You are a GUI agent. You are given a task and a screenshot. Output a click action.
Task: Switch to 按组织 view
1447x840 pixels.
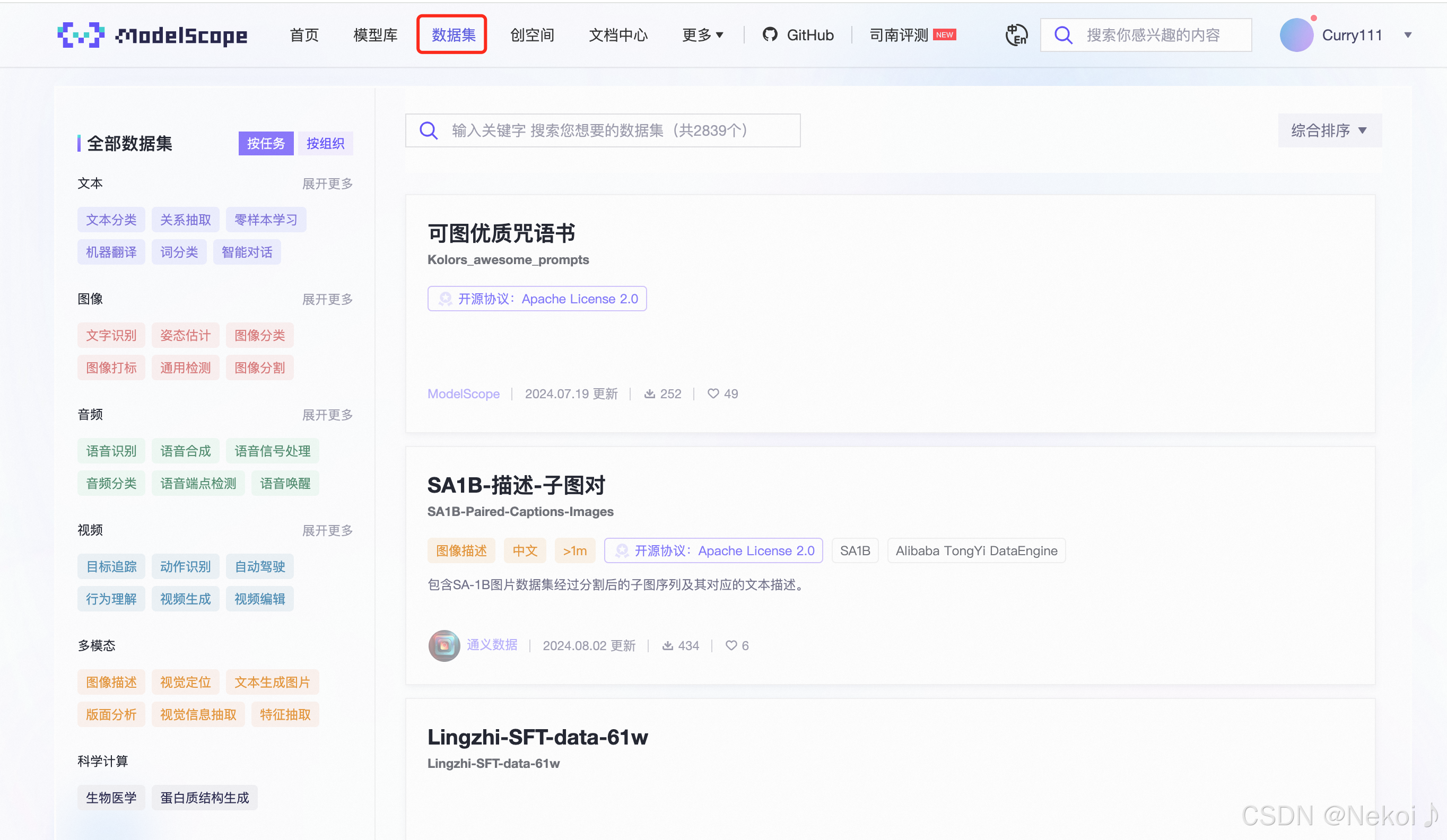pyautogui.click(x=325, y=144)
